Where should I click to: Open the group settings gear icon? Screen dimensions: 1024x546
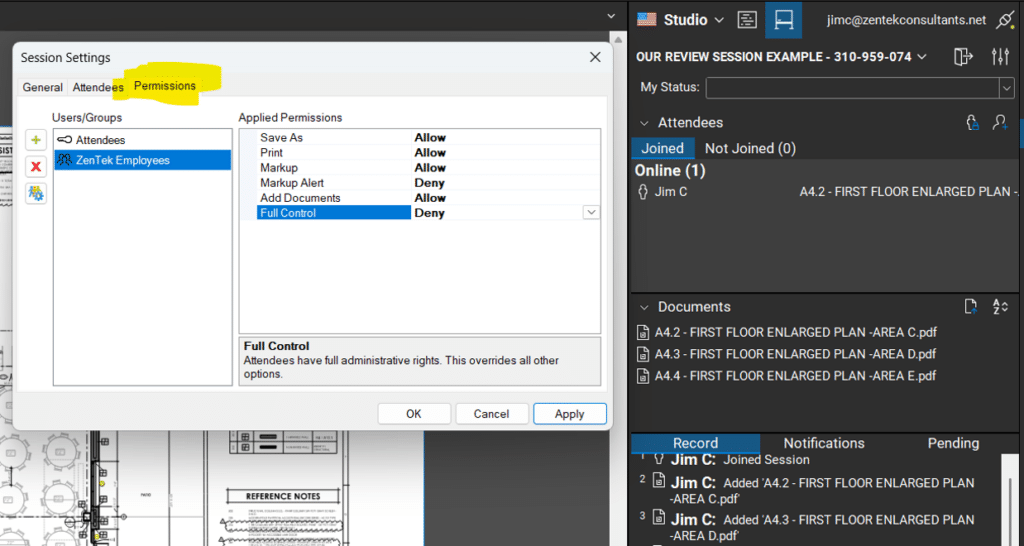click(x=36, y=193)
